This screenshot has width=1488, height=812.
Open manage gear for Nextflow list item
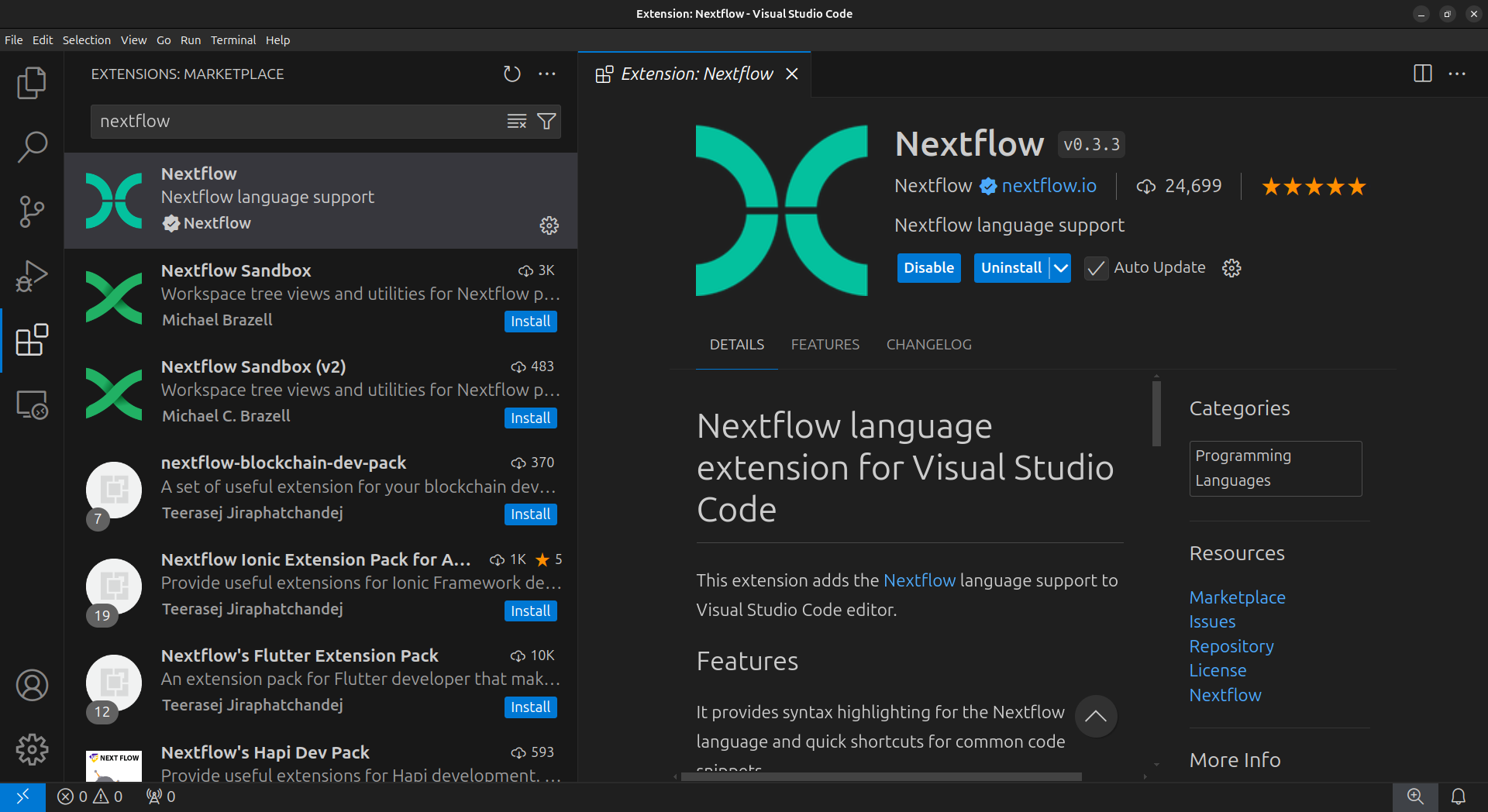(549, 225)
